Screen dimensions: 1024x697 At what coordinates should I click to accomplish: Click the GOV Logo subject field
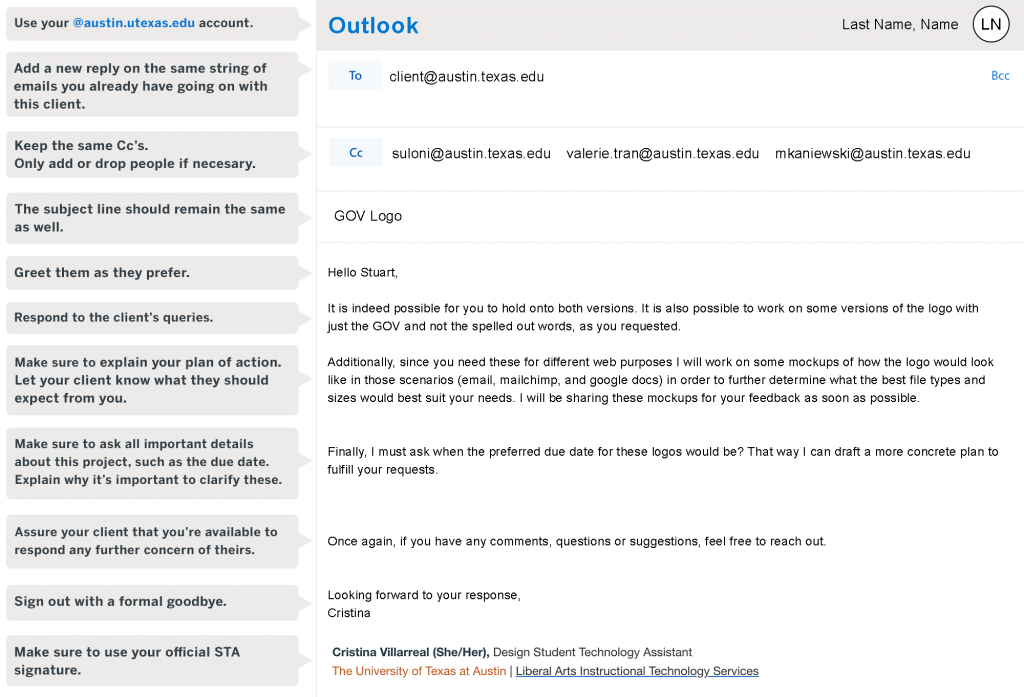(670, 216)
